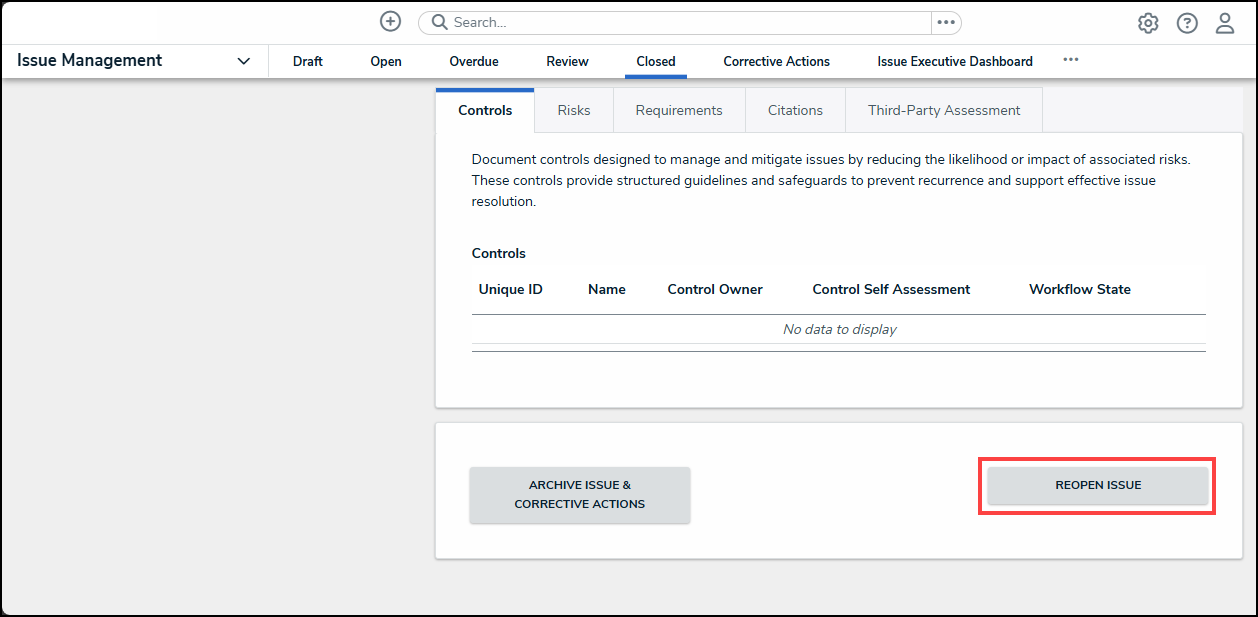Select the Overdue tab
Viewport: 1258px width, 617px height.
point(474,61)
